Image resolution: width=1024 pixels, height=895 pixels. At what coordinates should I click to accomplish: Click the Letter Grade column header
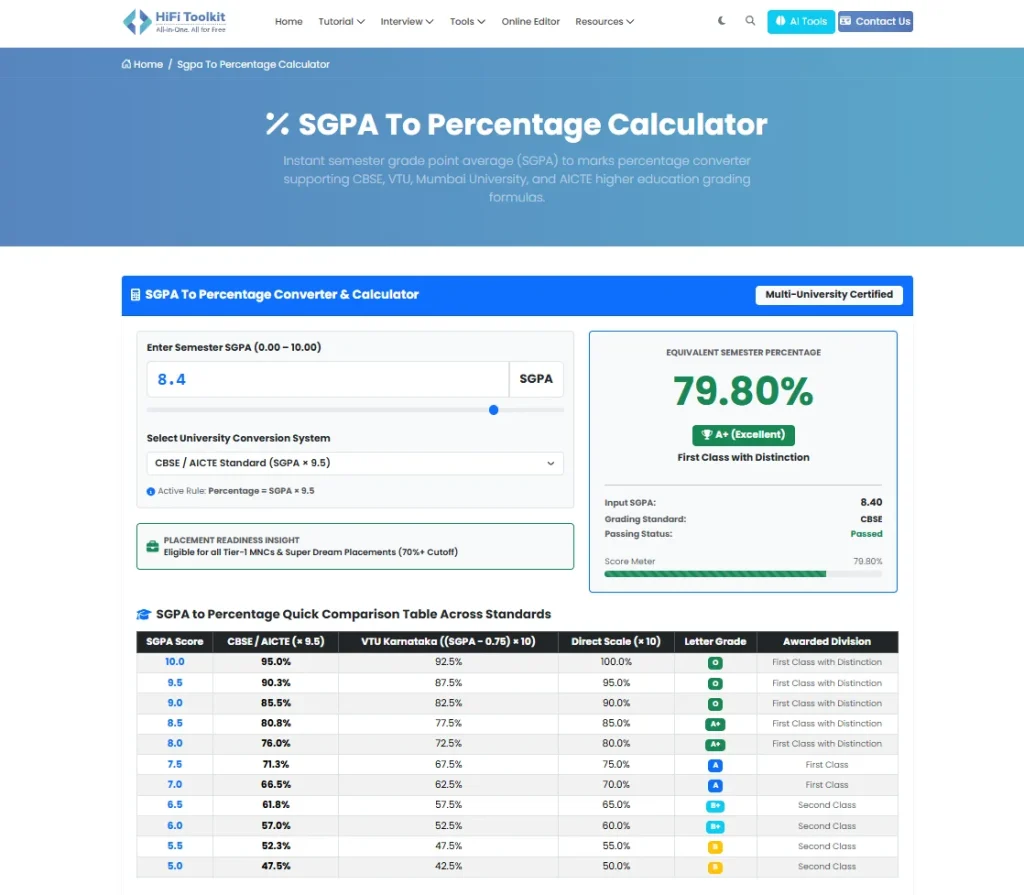(715, 642)
